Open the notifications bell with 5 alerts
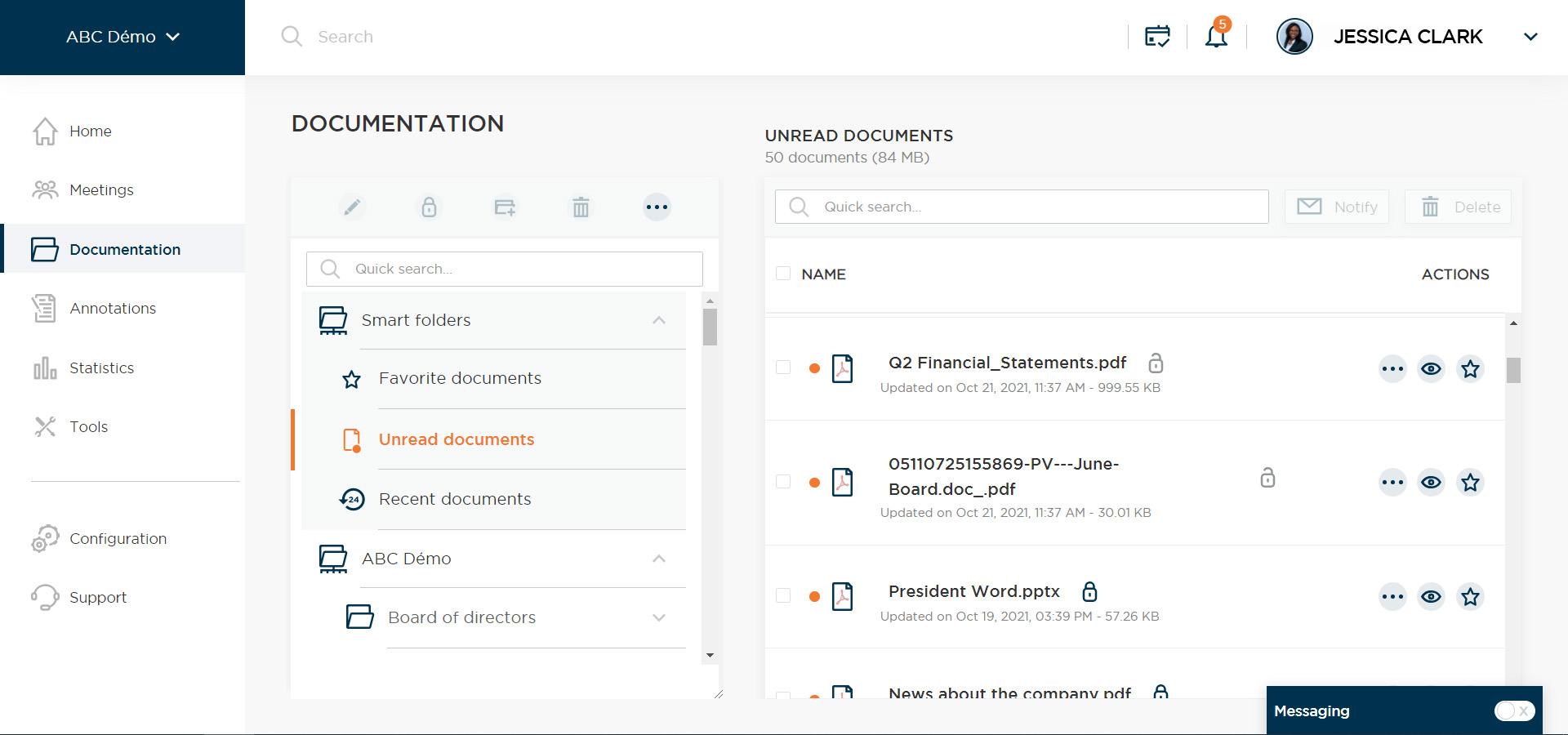 coord(1216,37)
